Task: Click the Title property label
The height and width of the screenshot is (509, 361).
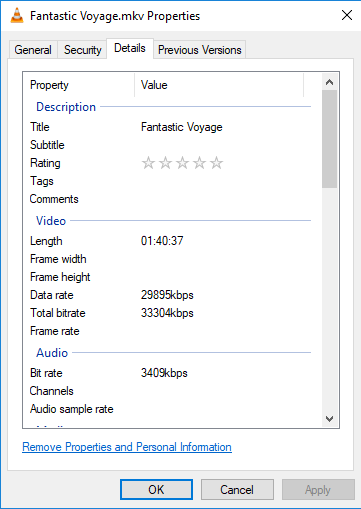Action: (40, 127)
